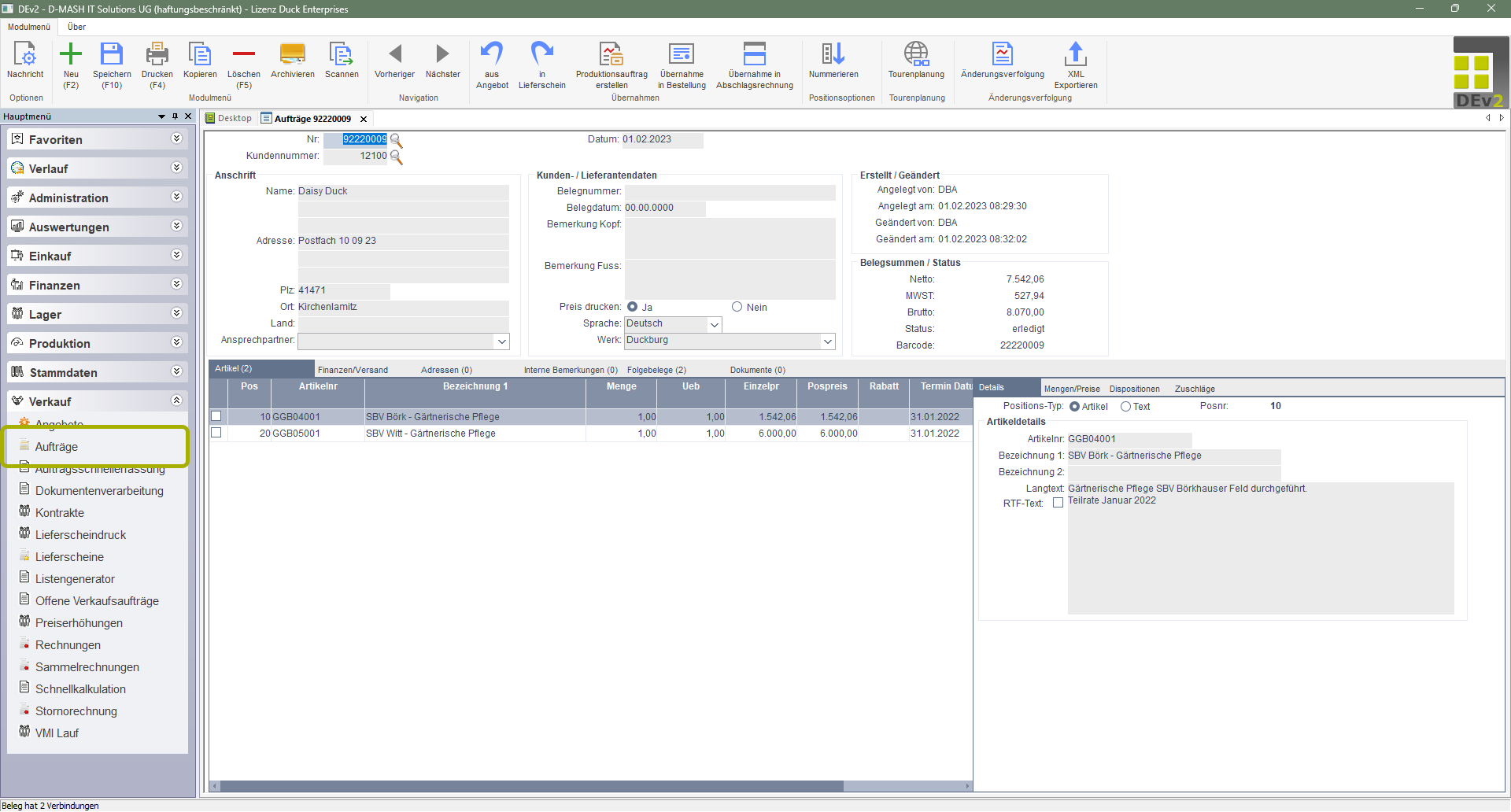Click the Drucken printer icon

click(x=157, y=55)
